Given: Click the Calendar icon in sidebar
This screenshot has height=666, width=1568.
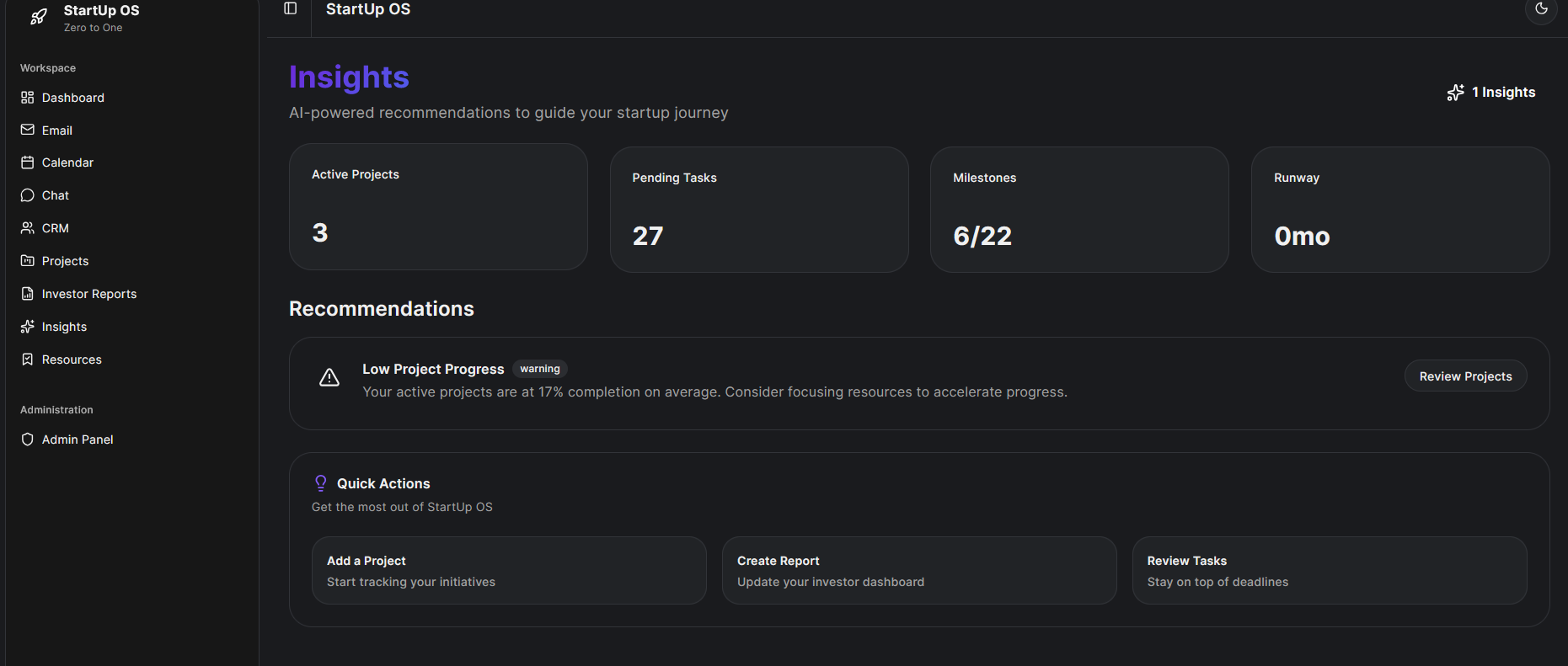Looking at the screenshot, I should (28, 163).
